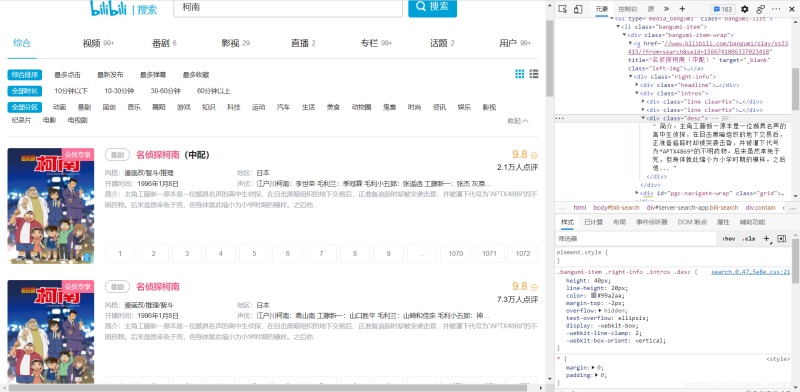This screenshot has width=800, height=392.
Task: Collapse the div class="intros" node
Action: point(637,93)
